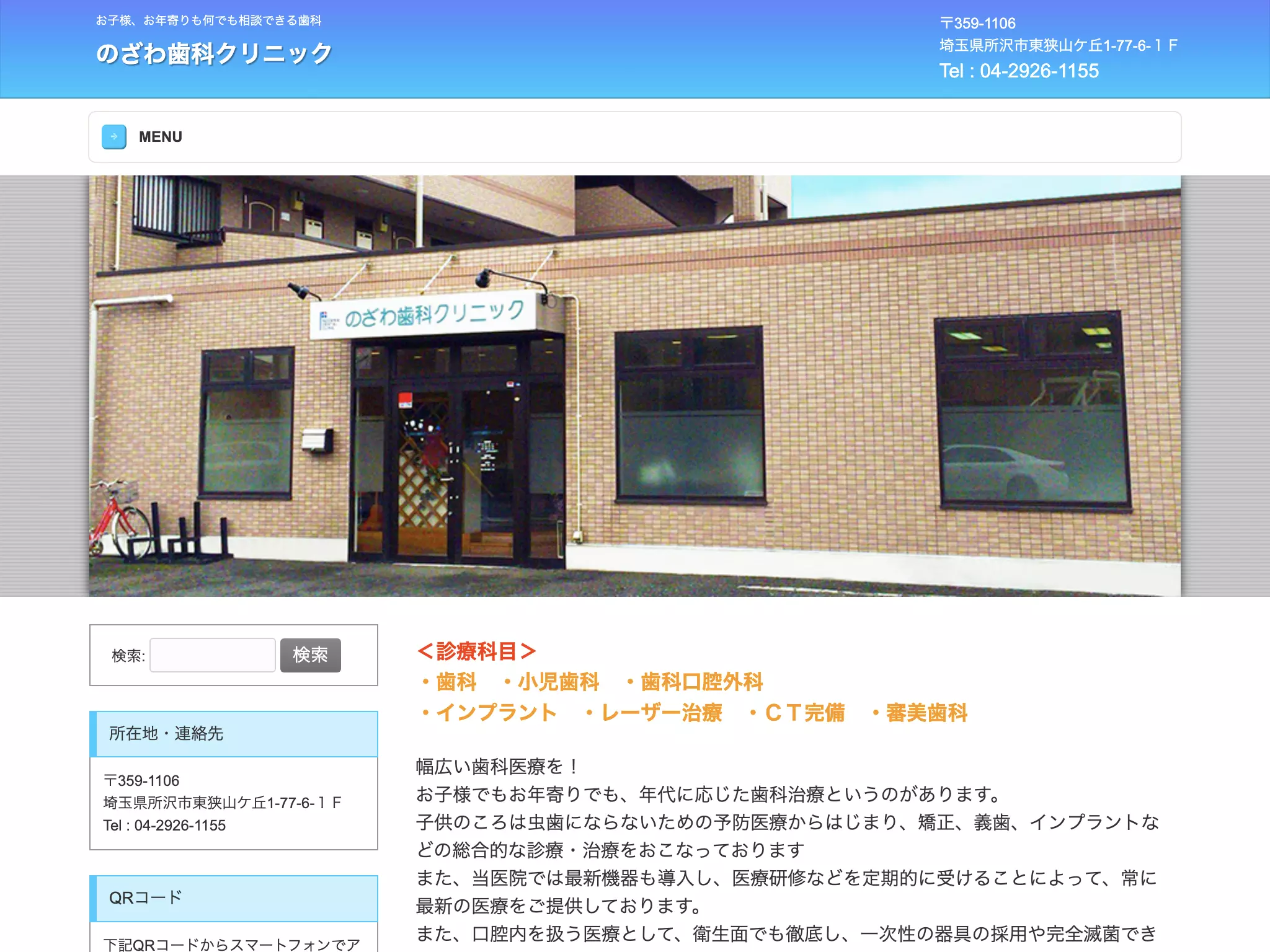1270x952 pixels.
Task: Click the clinic building hero photo
Action: [x=635, y=386]
